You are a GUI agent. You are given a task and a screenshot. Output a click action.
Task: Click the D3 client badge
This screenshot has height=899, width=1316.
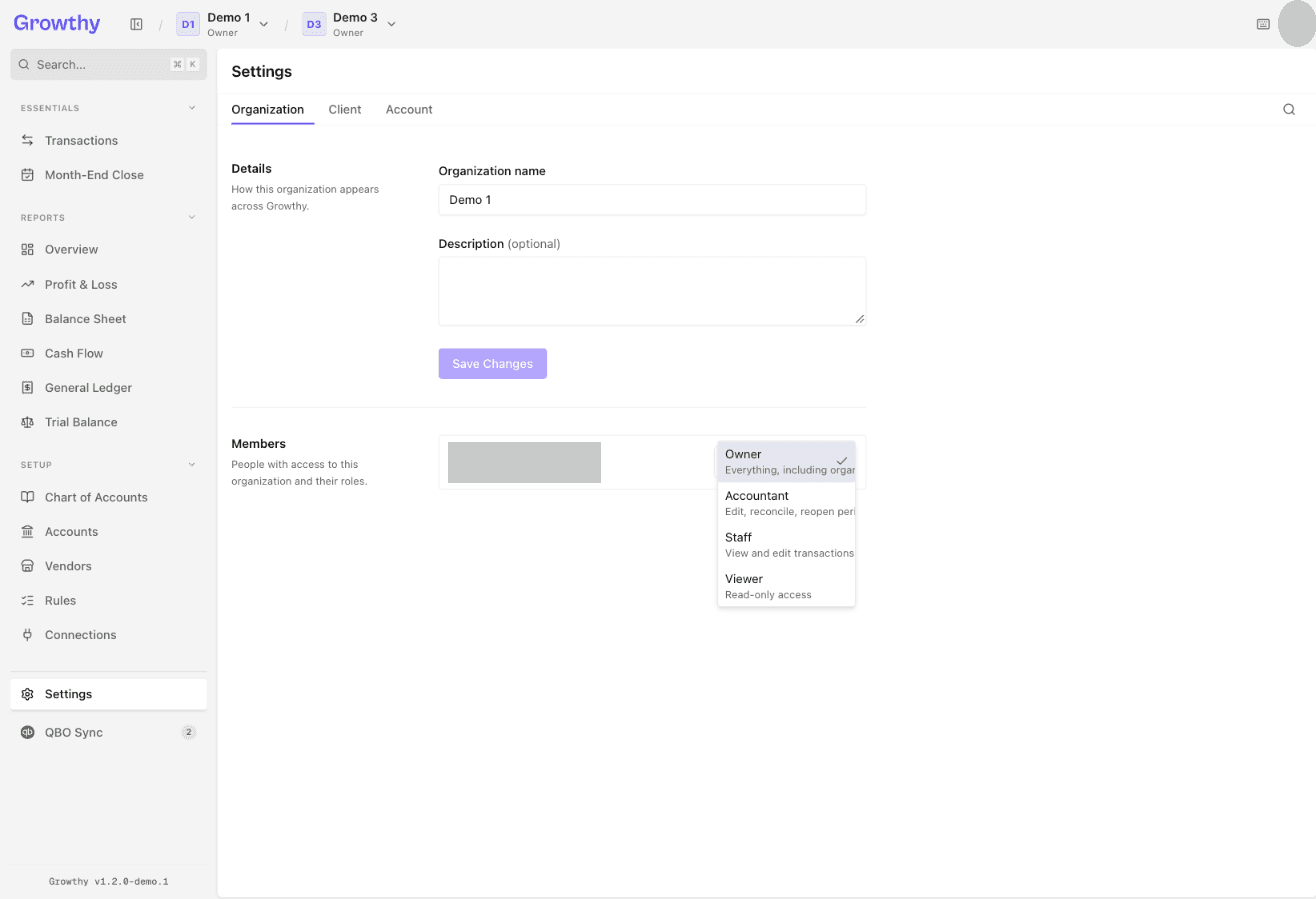[314, 24]
